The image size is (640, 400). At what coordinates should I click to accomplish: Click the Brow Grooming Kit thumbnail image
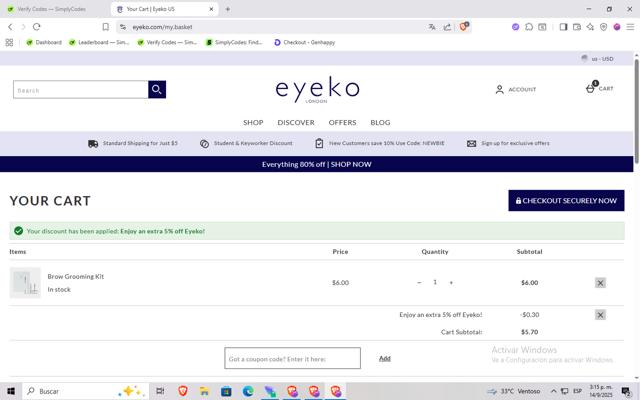click(25, 282)
